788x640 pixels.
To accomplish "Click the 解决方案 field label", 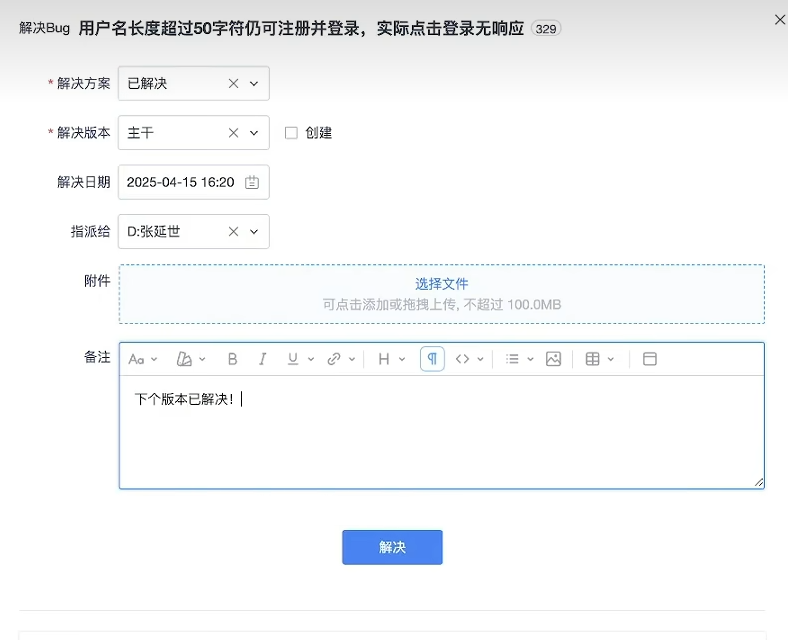I will [x=83, y=83].
